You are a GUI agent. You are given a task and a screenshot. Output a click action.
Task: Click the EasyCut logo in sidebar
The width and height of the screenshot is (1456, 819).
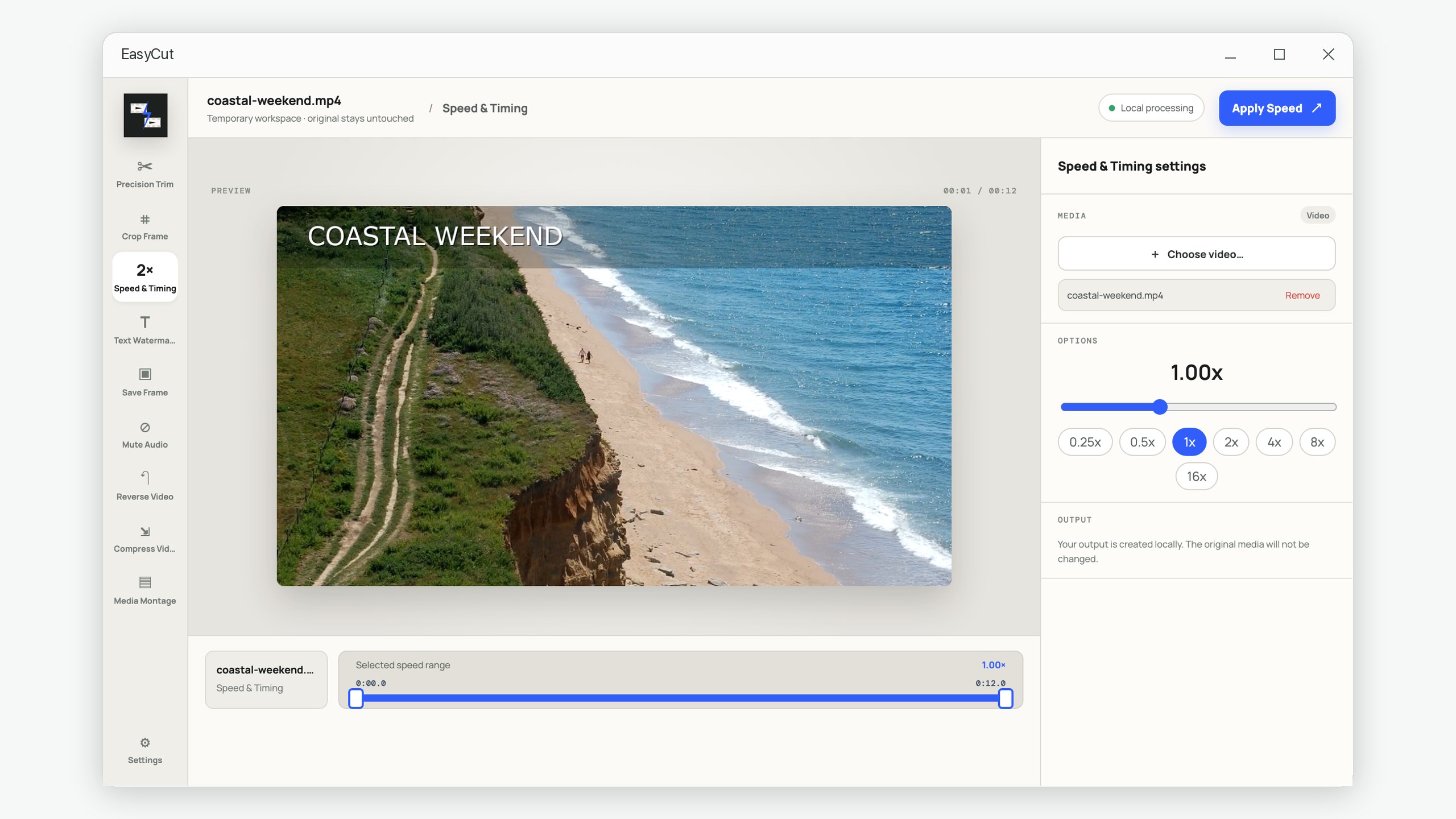[146, 115]
